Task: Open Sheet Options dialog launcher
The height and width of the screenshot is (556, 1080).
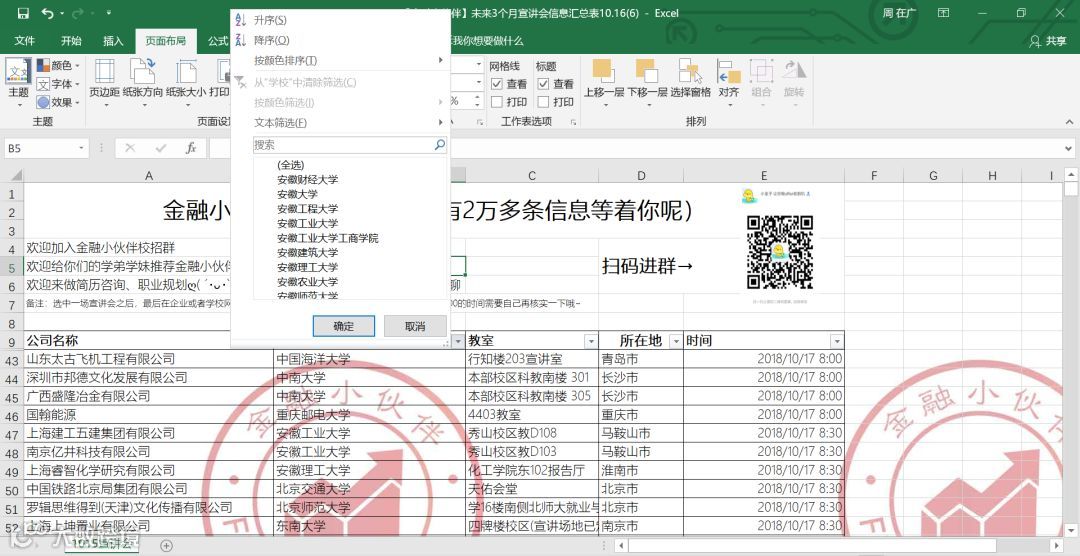Action: click(573, 122)
